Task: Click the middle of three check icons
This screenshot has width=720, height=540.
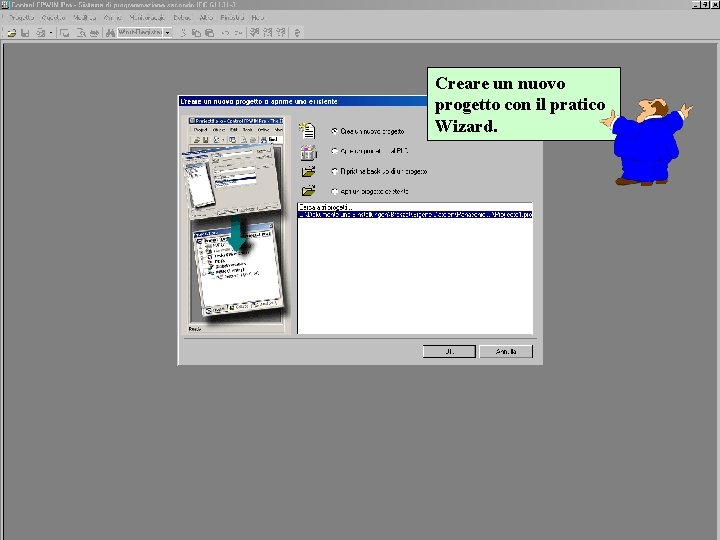Action: tap(268, 33)
